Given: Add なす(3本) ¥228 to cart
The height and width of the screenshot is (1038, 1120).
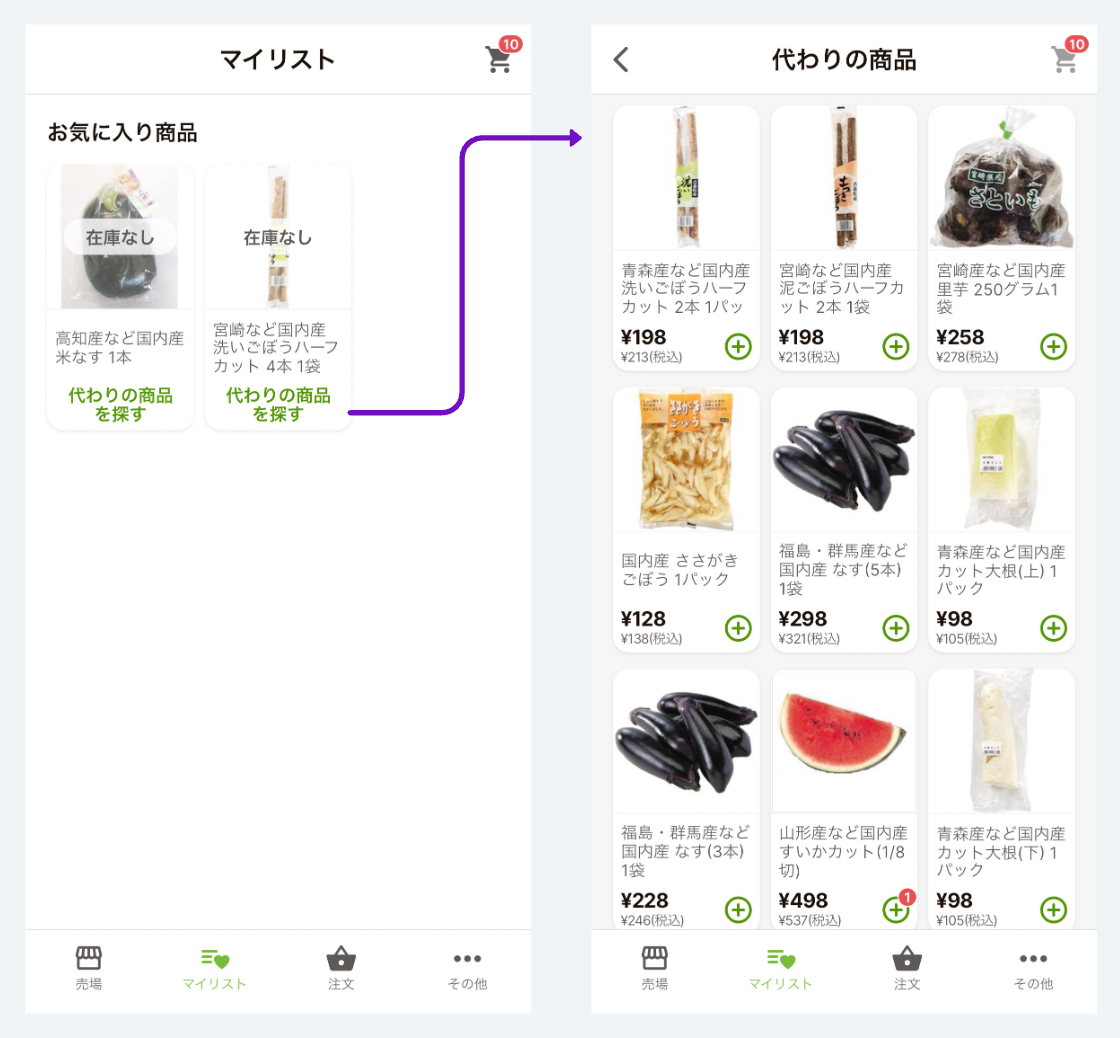Looking at the screenshot, I should (738, 909).
